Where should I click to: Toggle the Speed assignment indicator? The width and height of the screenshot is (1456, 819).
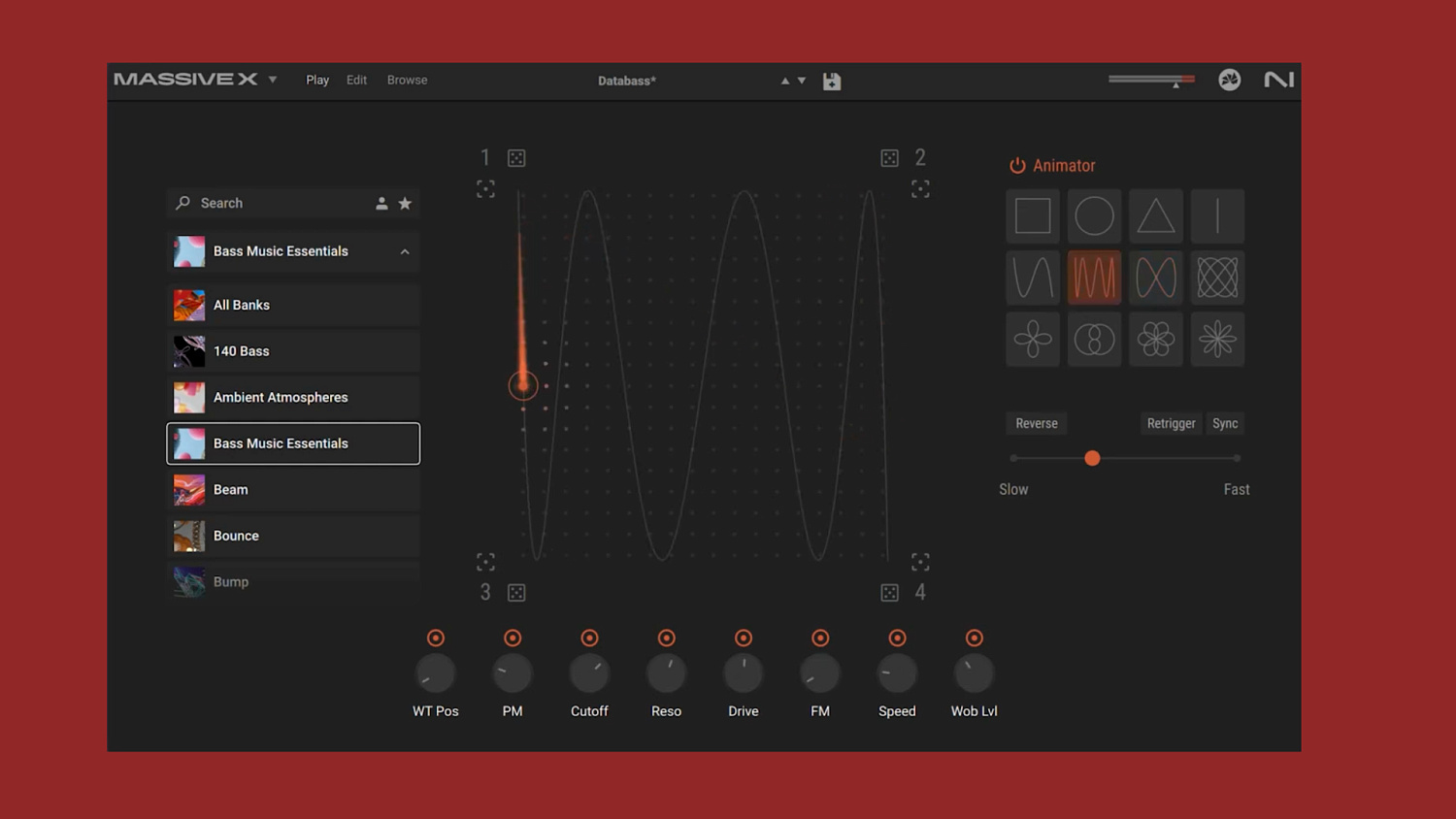coord(897,639)
